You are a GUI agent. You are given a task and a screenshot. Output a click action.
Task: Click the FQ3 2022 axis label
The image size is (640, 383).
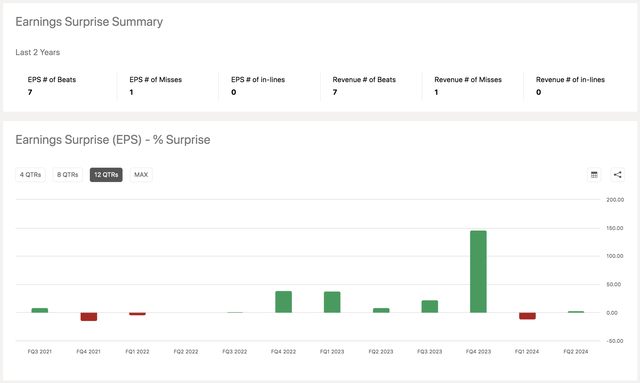[x=235, y=352]
